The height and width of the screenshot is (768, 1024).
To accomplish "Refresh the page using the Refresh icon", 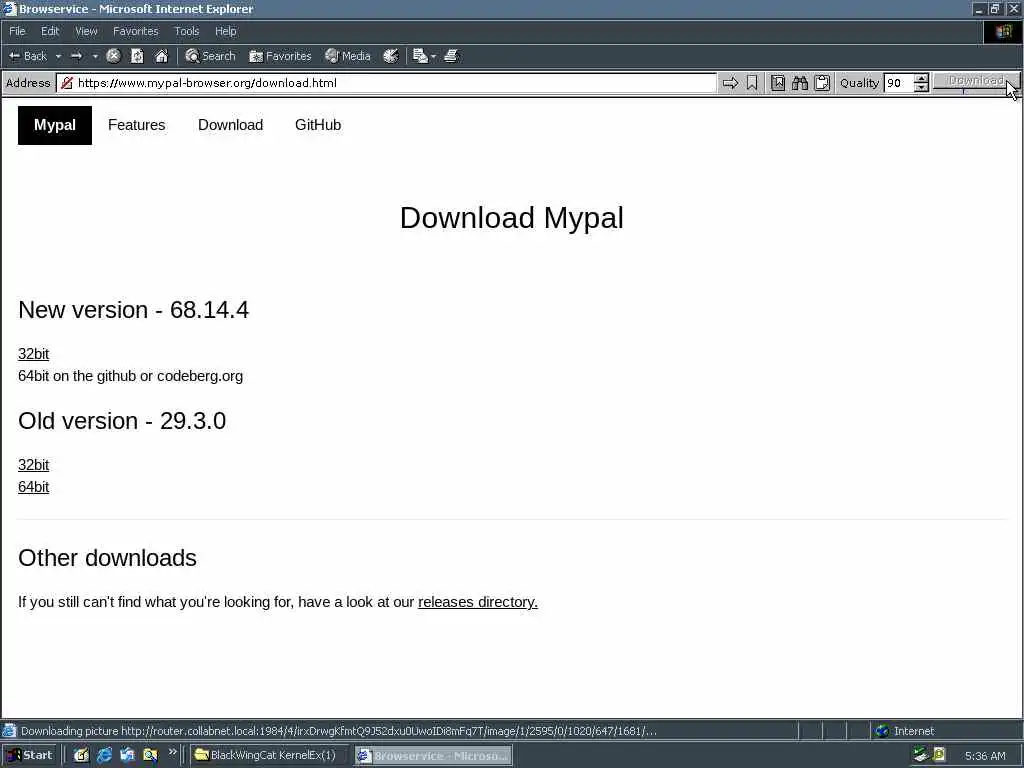I will [137, 56].
